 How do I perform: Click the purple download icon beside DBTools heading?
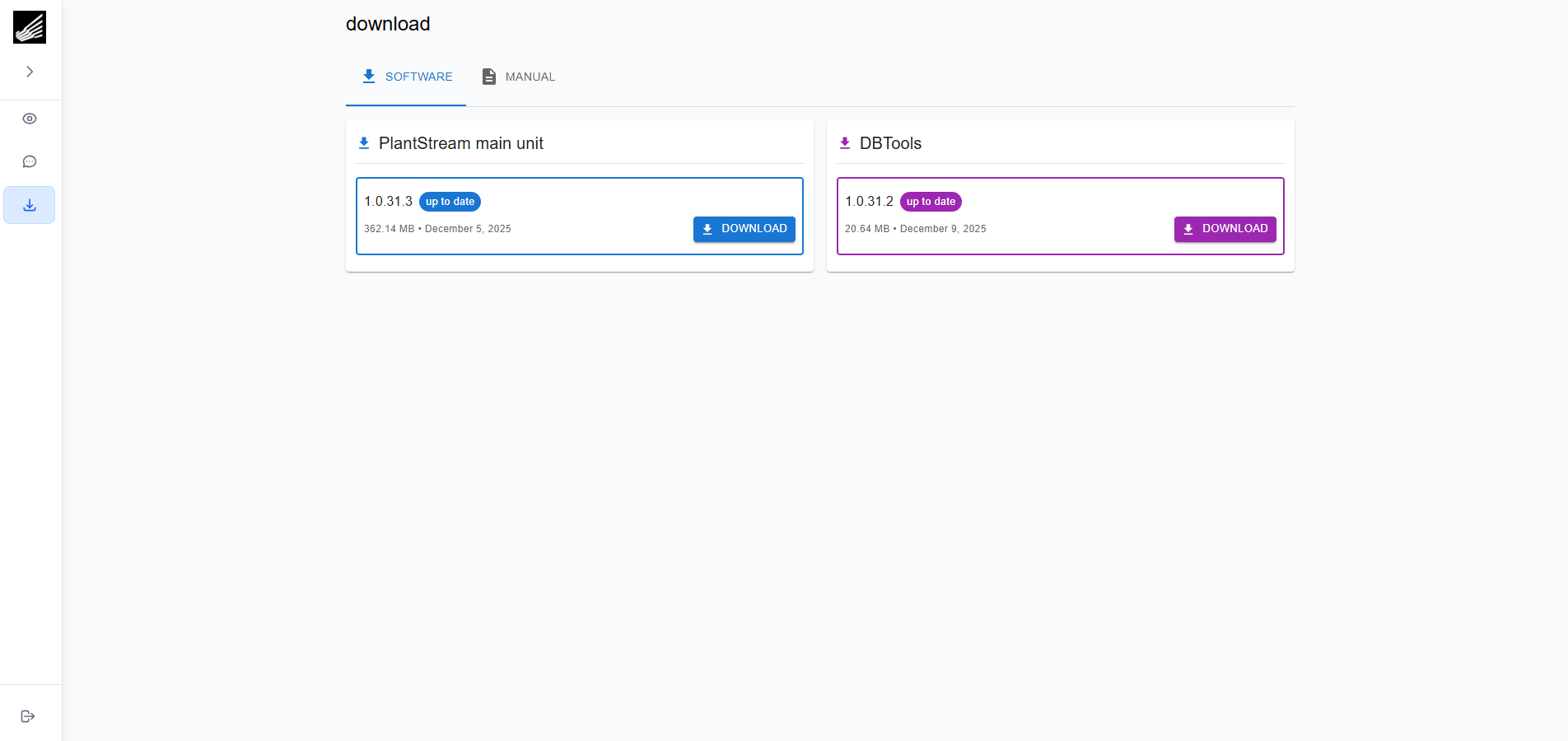(x=845, y=143)
